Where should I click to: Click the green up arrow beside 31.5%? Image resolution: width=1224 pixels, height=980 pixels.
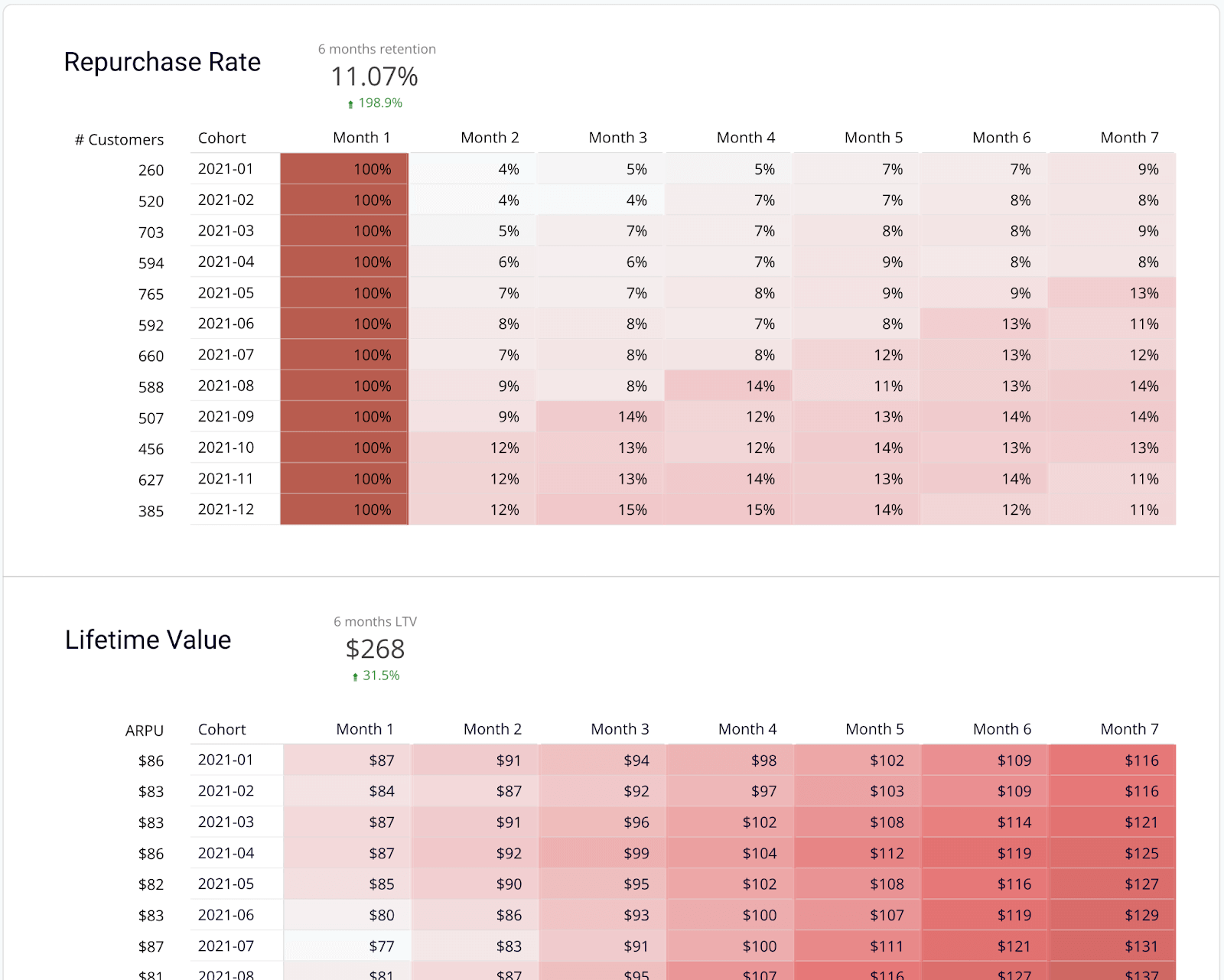coord(355,676)
